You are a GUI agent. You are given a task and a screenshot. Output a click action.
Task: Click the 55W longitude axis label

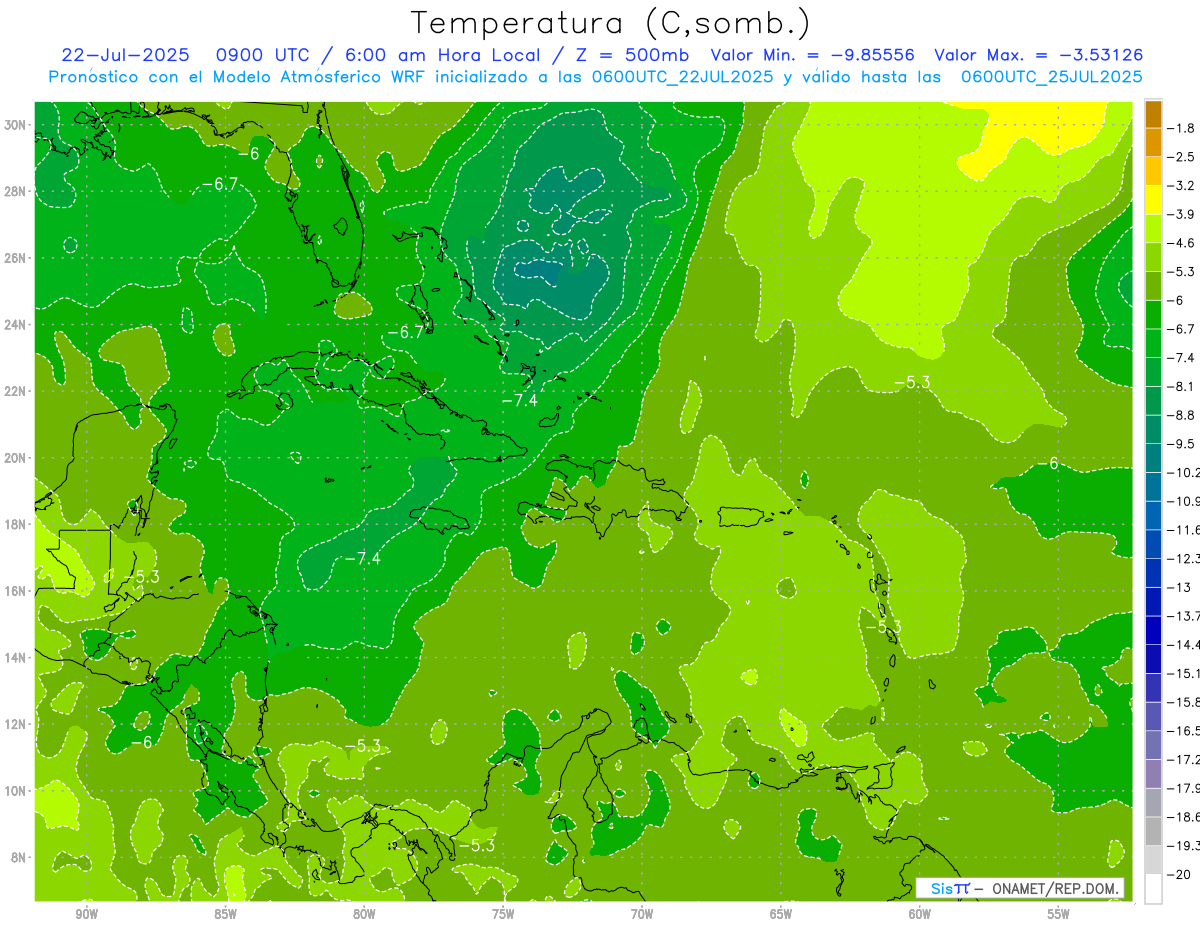point(1059,914)
